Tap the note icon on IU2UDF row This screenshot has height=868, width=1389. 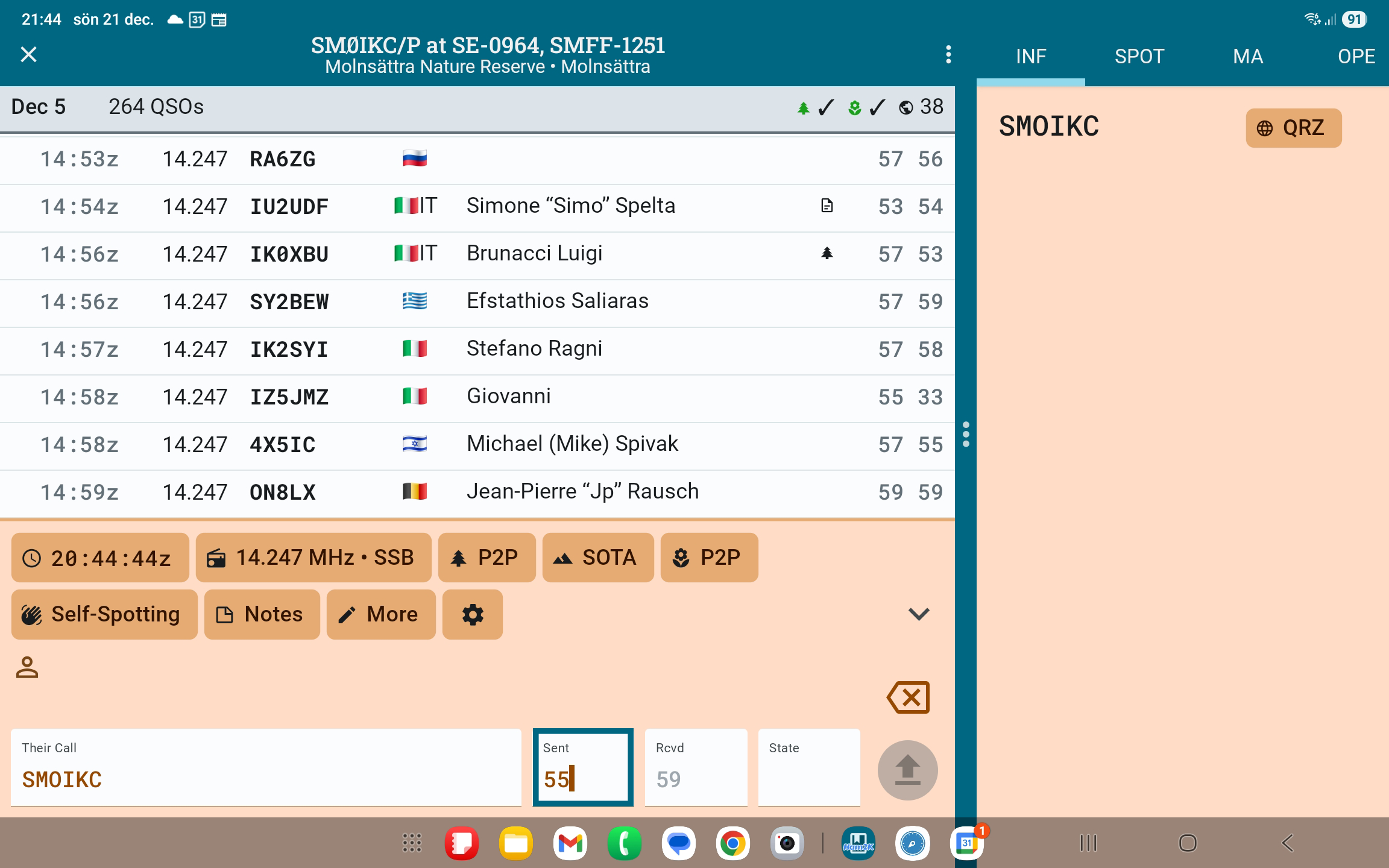coord(827,206)
